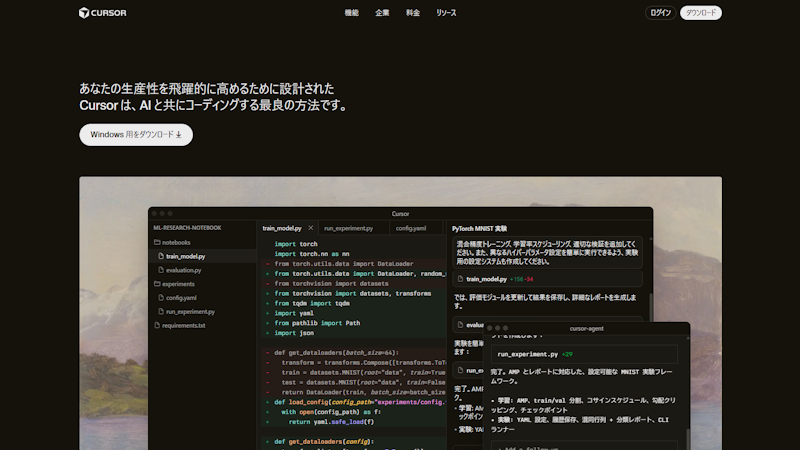Click the chat panel scrollbar
Screen dimensions: 800x450
[650, 305]
